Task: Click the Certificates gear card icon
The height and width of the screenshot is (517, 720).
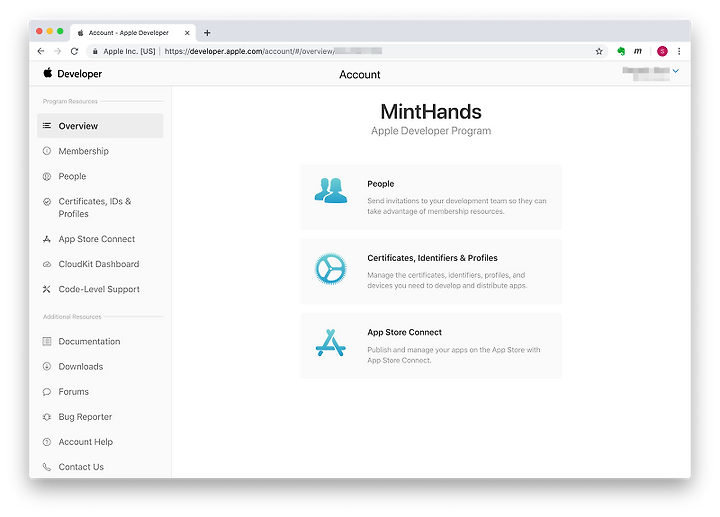Action: coord(331,269)
